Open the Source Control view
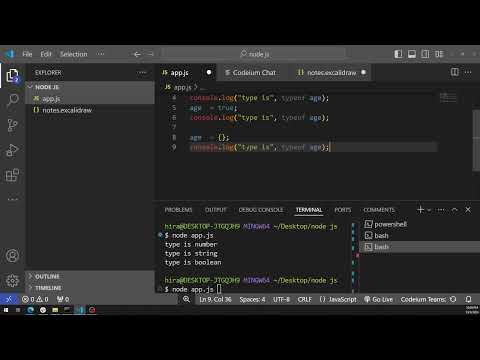 pos(13,125)
